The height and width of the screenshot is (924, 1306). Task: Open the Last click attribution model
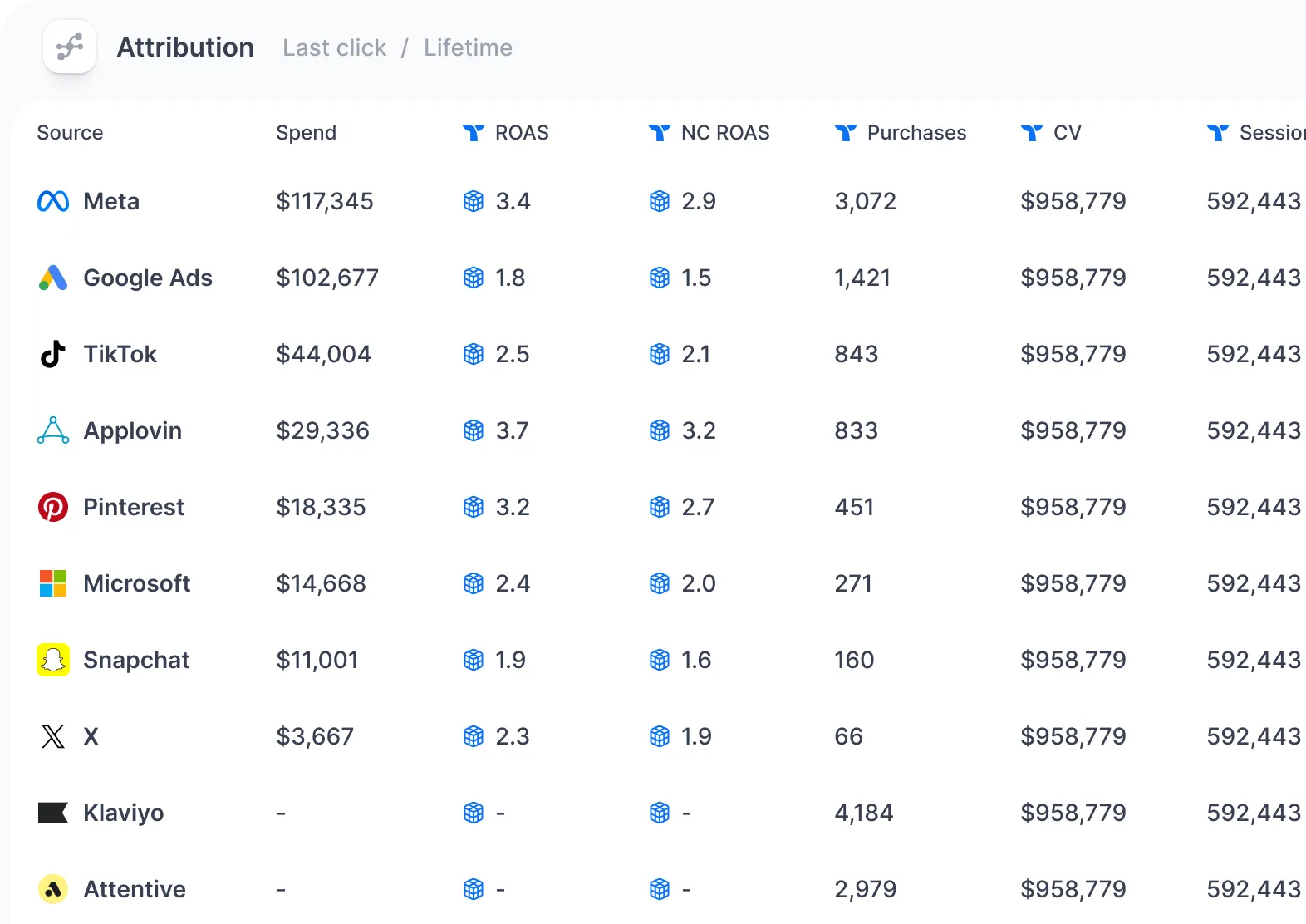coord(334,48)
